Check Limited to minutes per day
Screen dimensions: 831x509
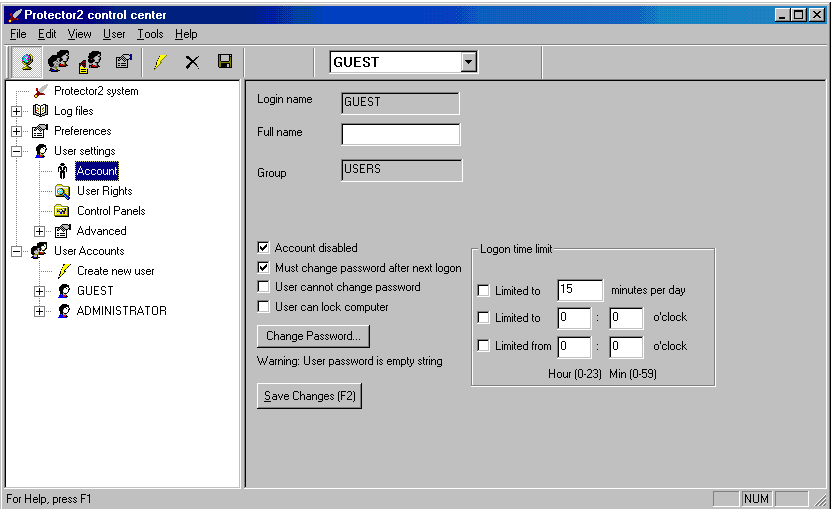click(x=483, y=291)
